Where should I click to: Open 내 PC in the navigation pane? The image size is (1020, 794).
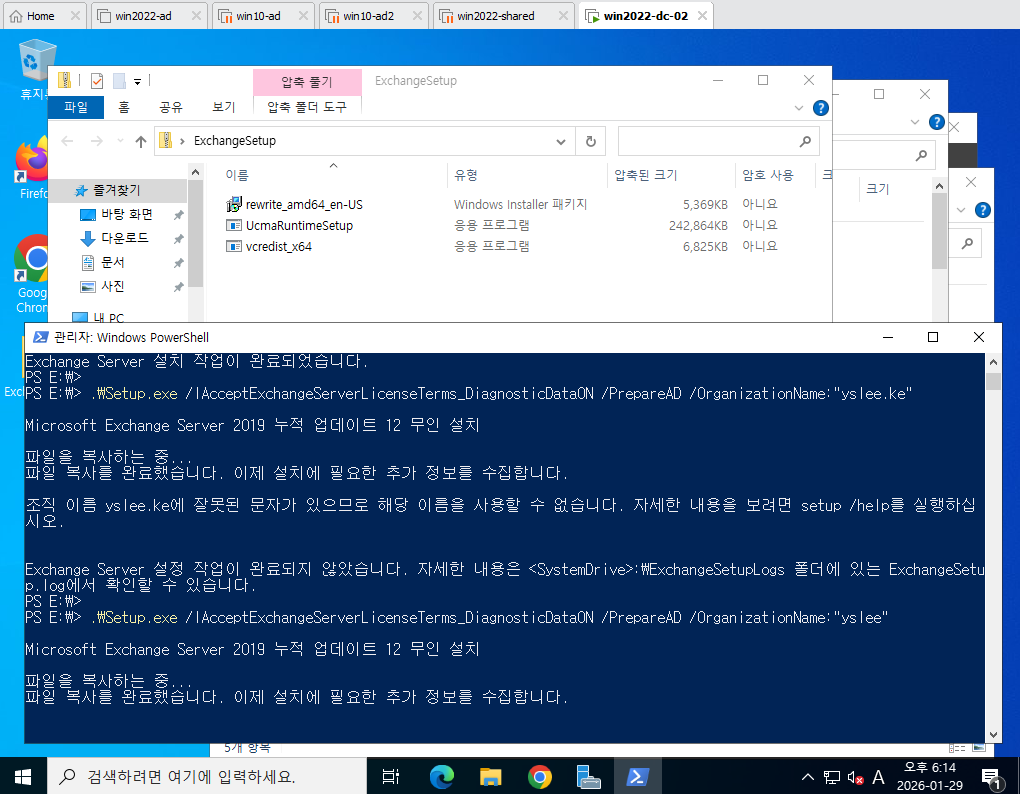point(107,317)
